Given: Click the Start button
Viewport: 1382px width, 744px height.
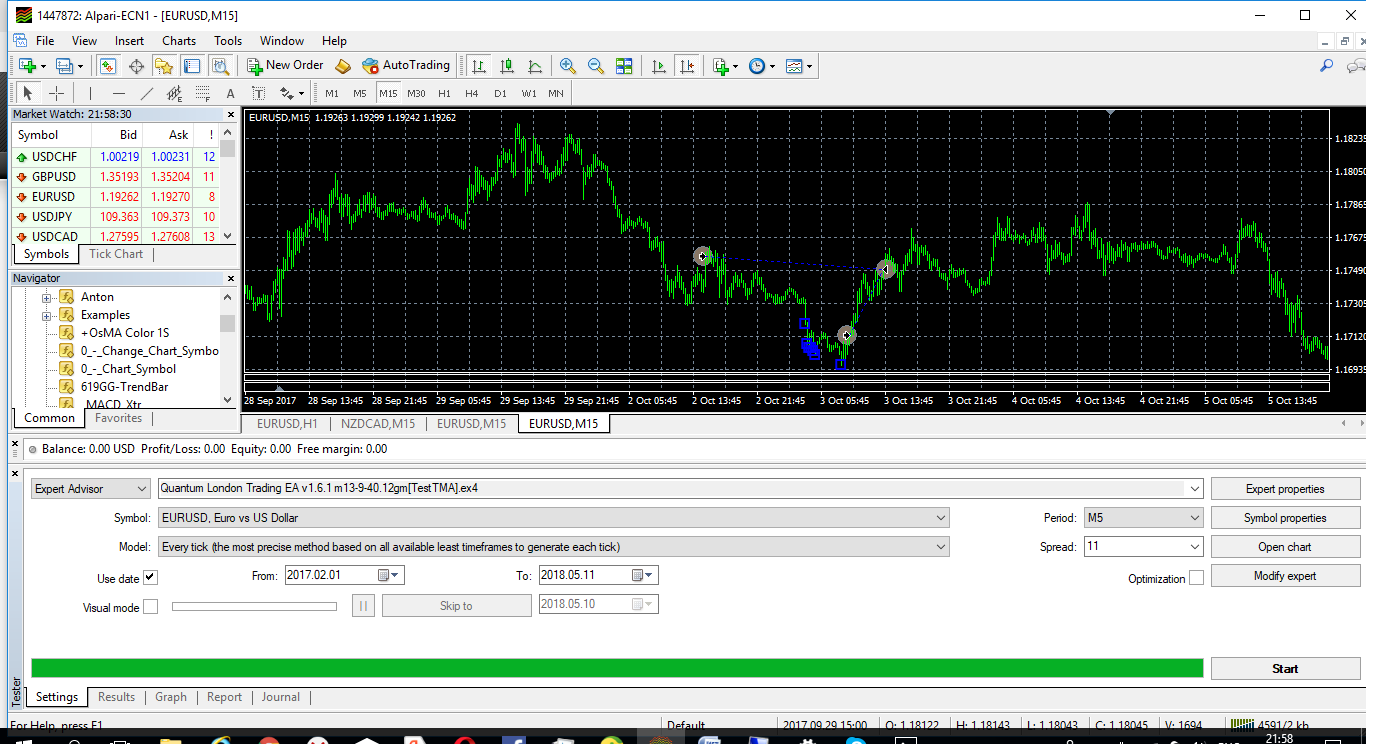Looking at the screenshot, I should point(1285,669).
